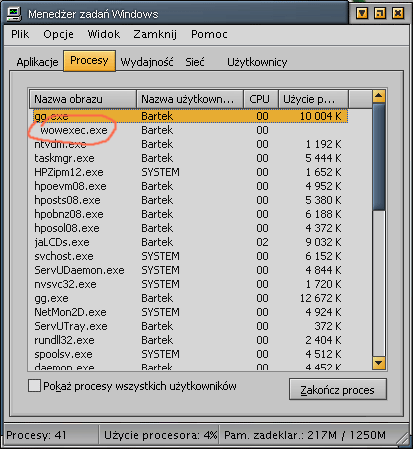Close the Menedżer zadań Windows window
The width and height of the screenshot is (413, 449).
click(x=398, y=13)
